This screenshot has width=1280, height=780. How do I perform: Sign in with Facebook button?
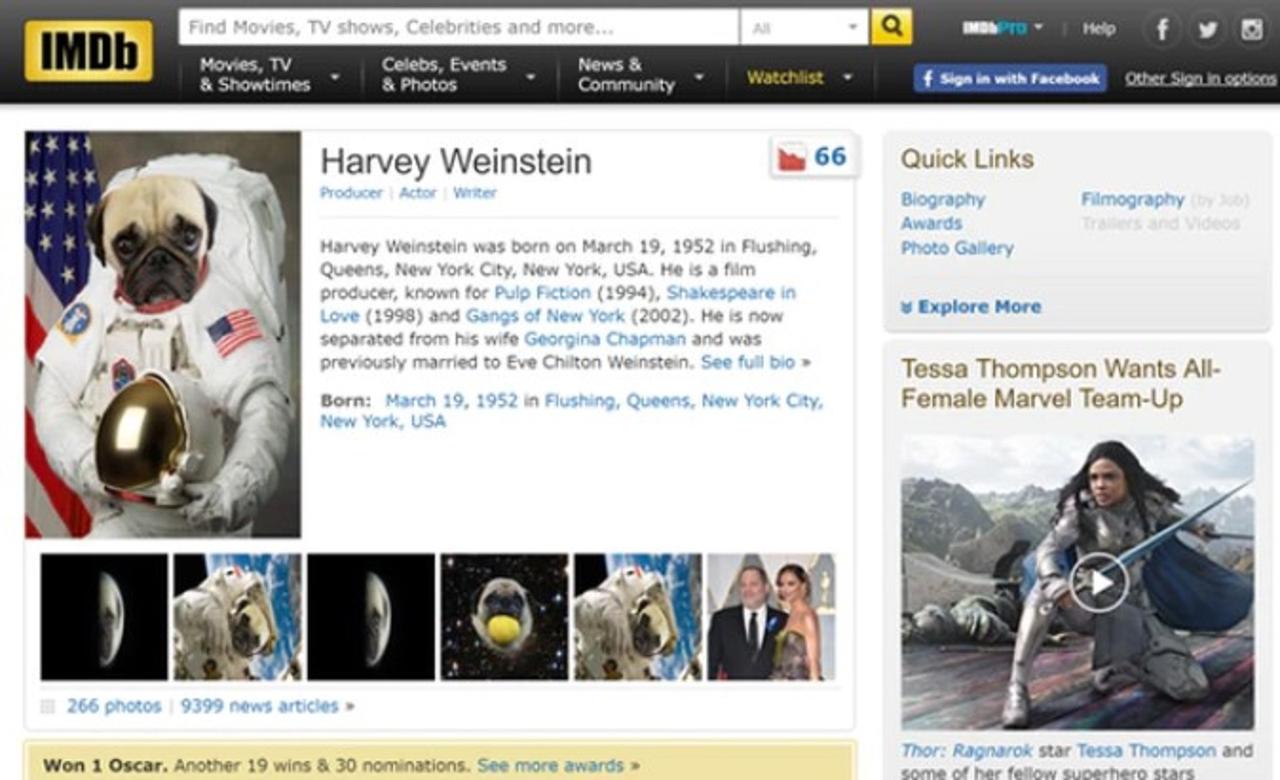(1010, 78)
